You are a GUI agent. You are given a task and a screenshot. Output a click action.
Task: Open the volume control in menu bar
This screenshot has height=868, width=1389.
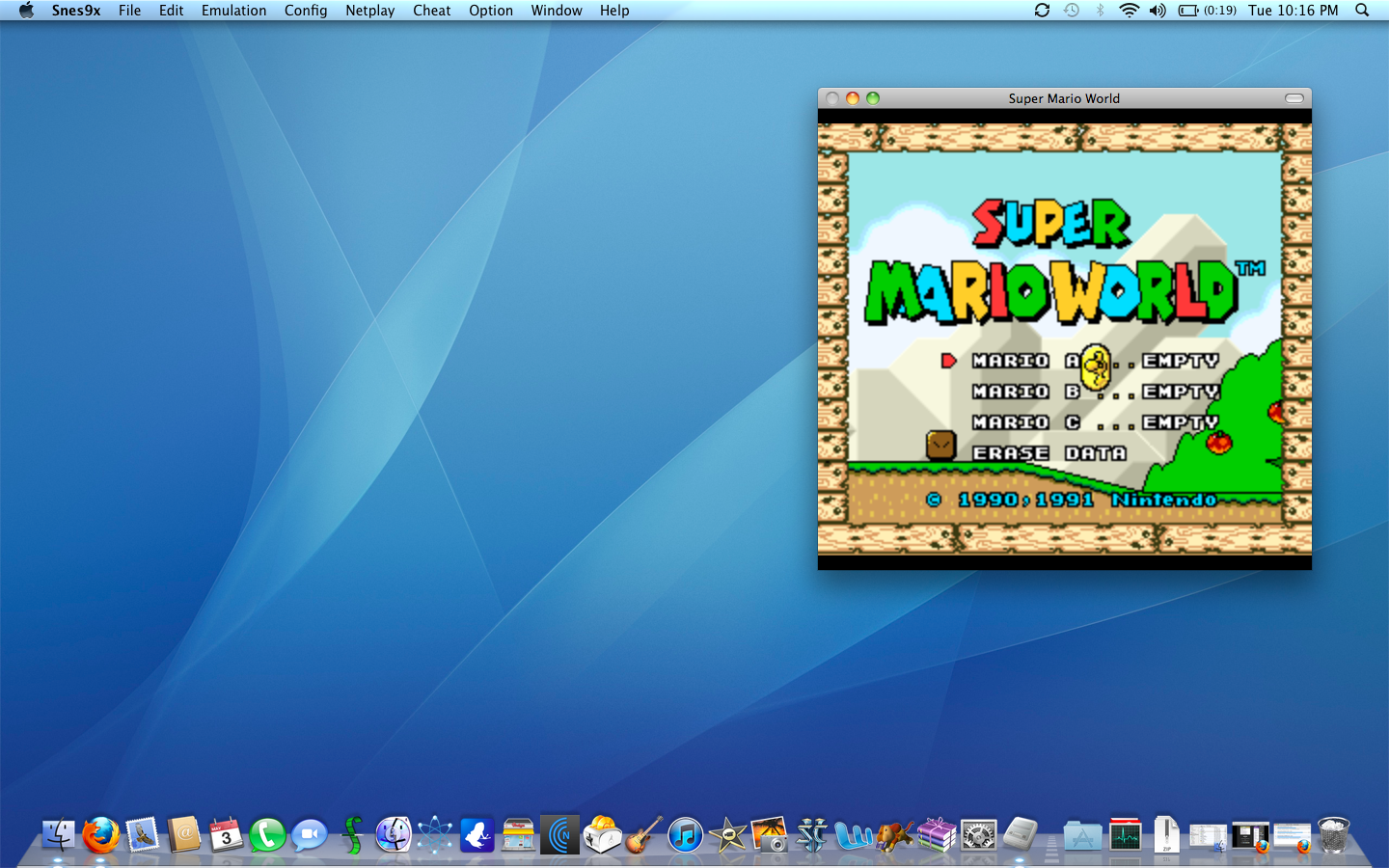click(1157, 11)
